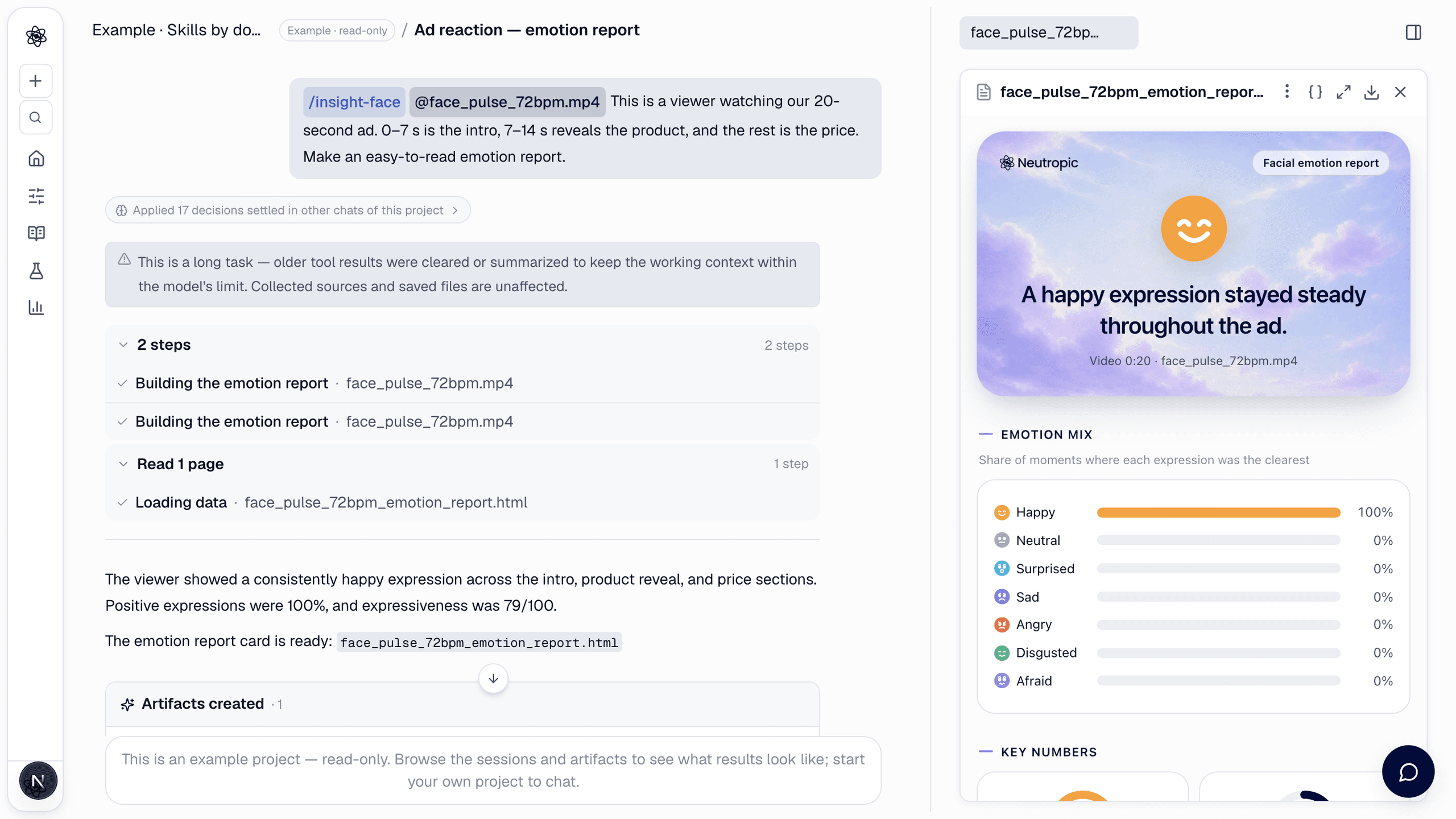This screenshot has height=819, width=1456.
Task: Open the flask experiments icon in sidebar
Action: coord(36,271)
